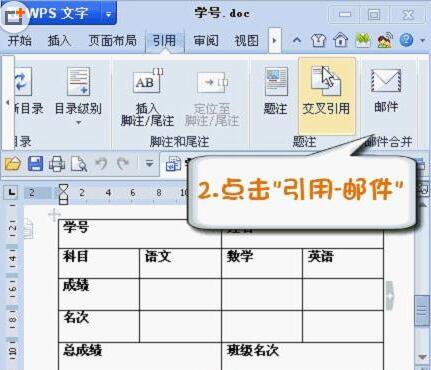Open the user feedback people icon
Screen dimensions: 431x370
(x=385, y=41)
